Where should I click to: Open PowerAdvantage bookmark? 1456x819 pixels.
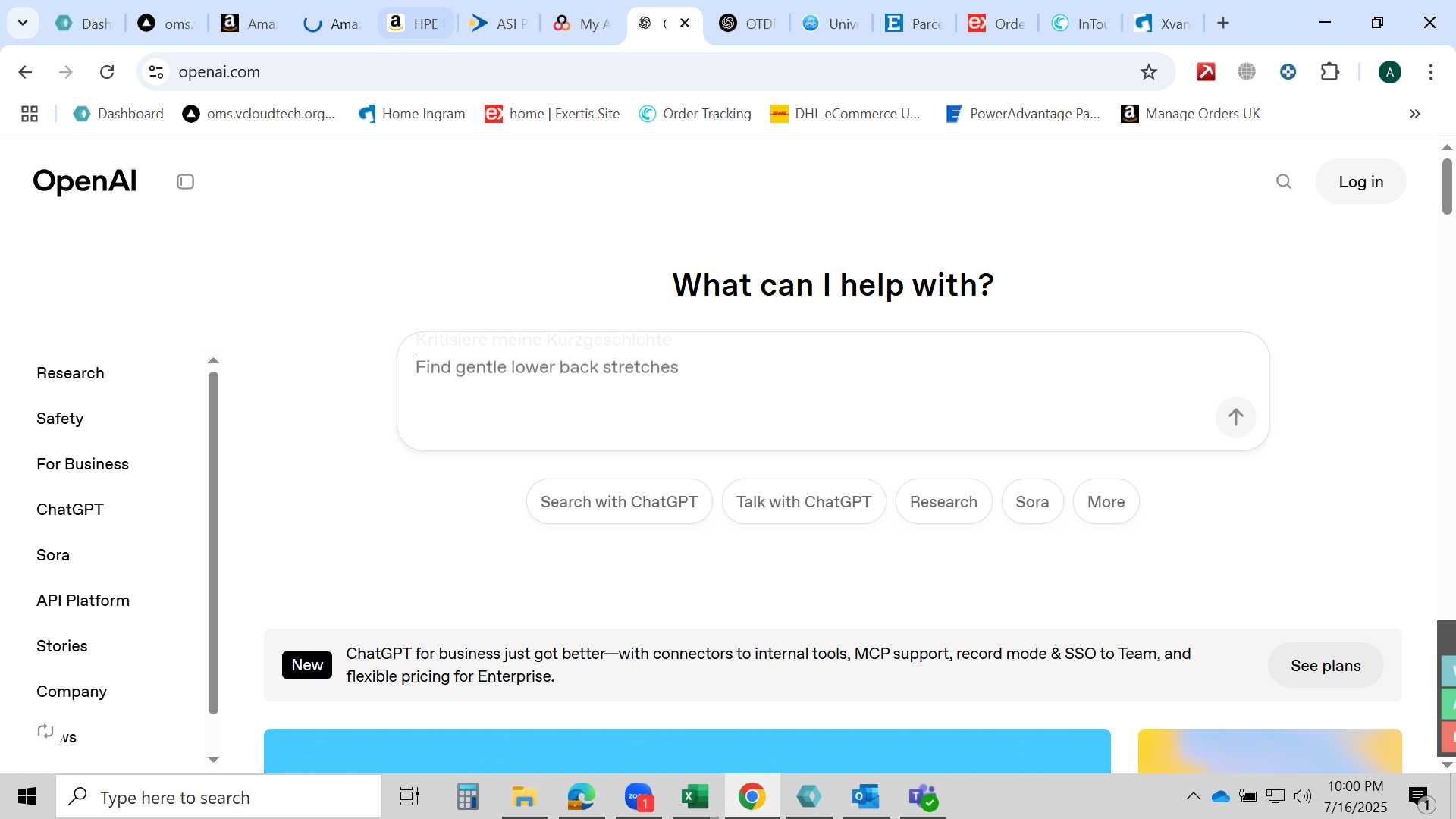click(1023, 114)
